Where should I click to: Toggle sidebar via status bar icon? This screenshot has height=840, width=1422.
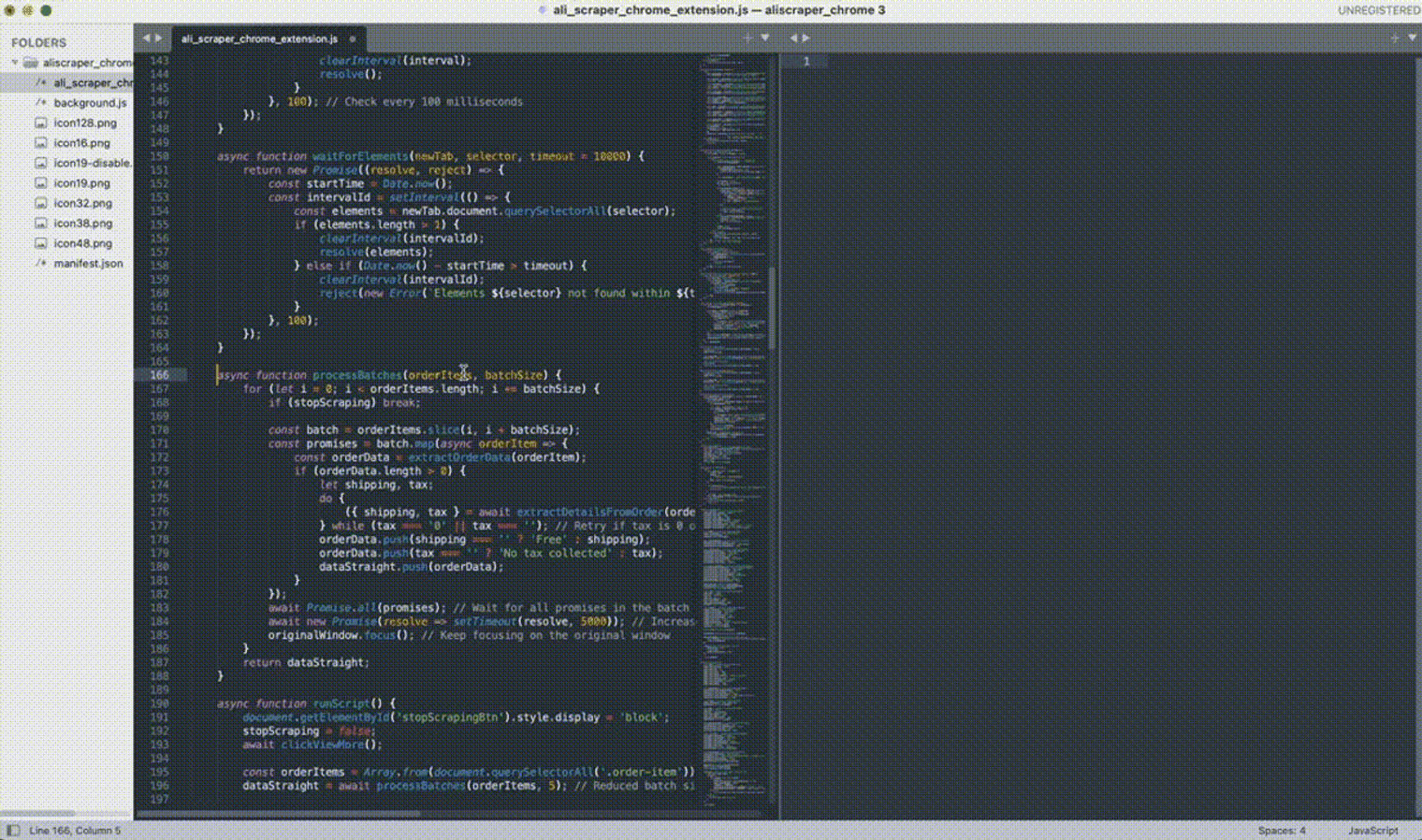point(13,831)
